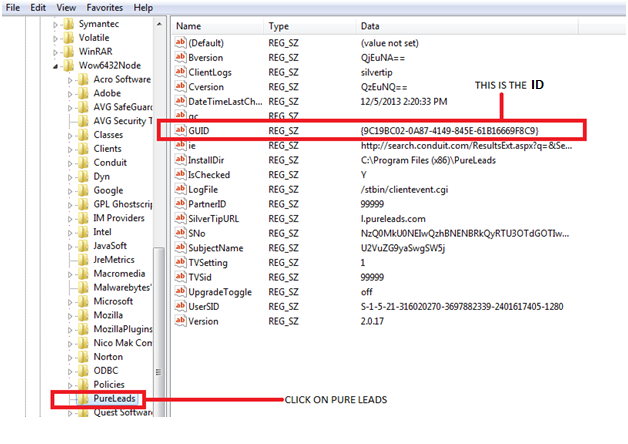Screen dimensions: 628x444
Task: Open the File menu
Action: pos(14,7)
